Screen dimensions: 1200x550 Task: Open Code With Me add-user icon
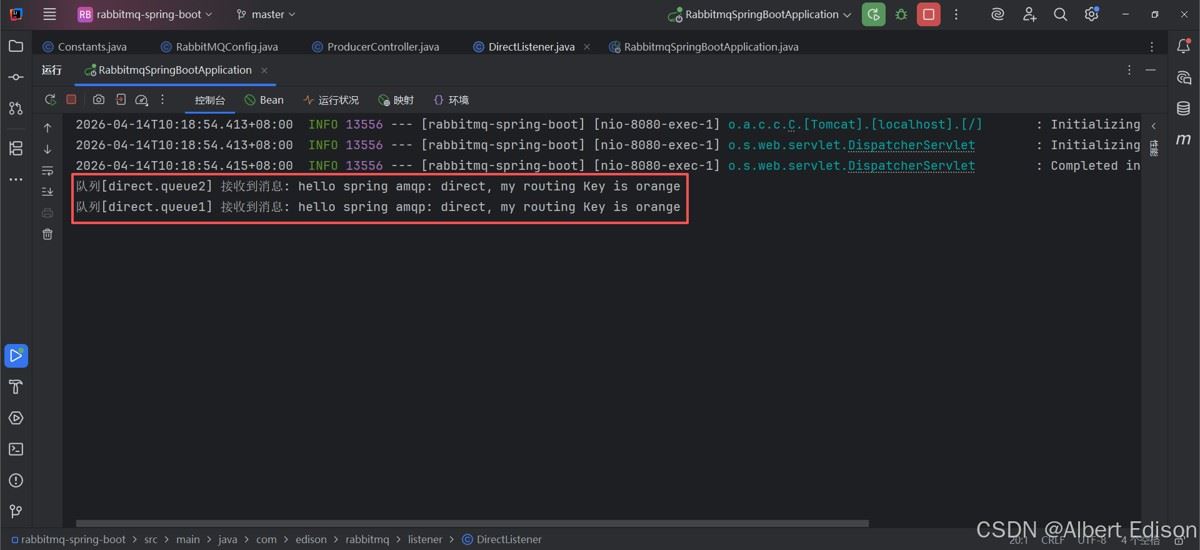click(x=1029, y=15)
